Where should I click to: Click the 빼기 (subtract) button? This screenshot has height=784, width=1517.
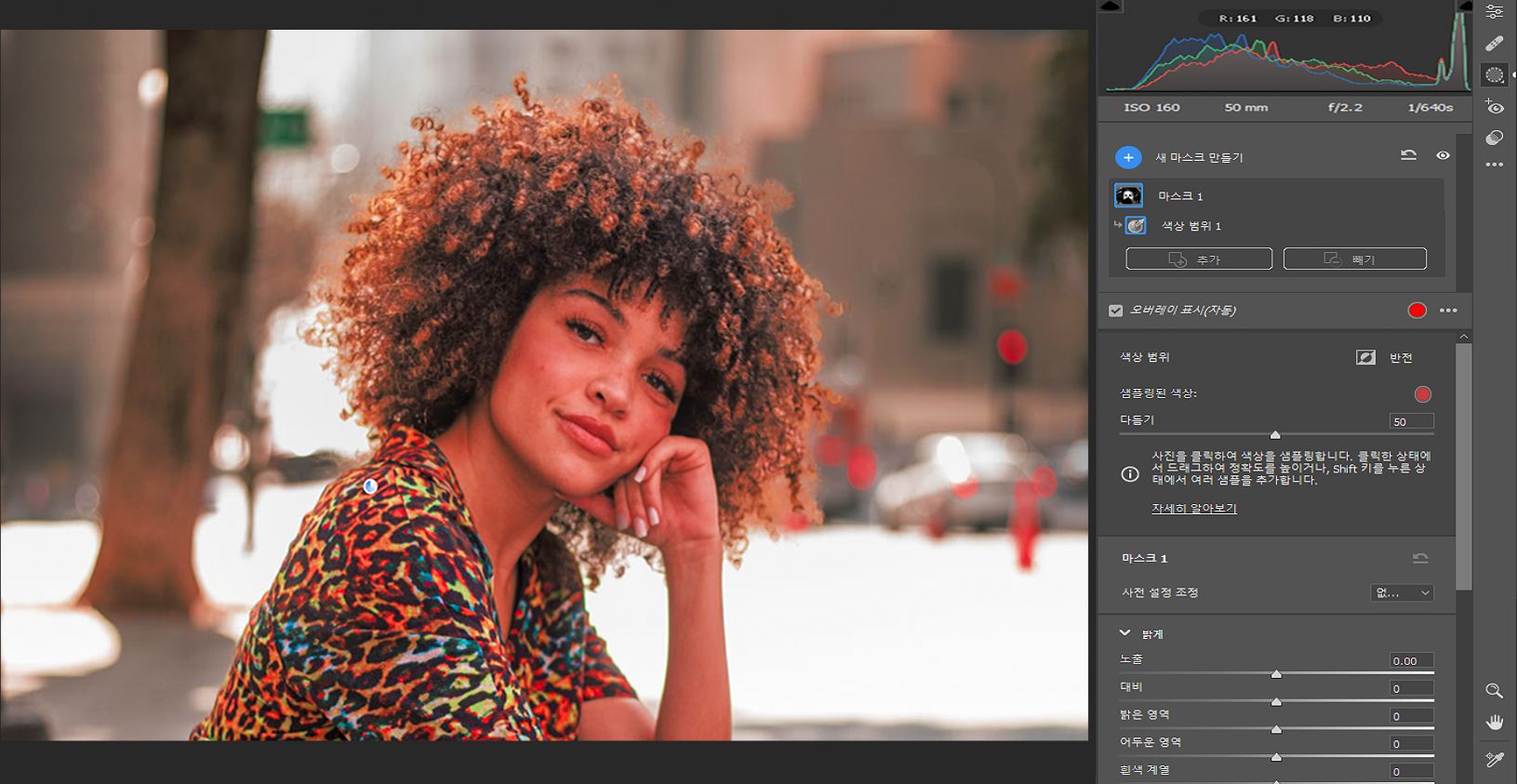pos(1355,259)
